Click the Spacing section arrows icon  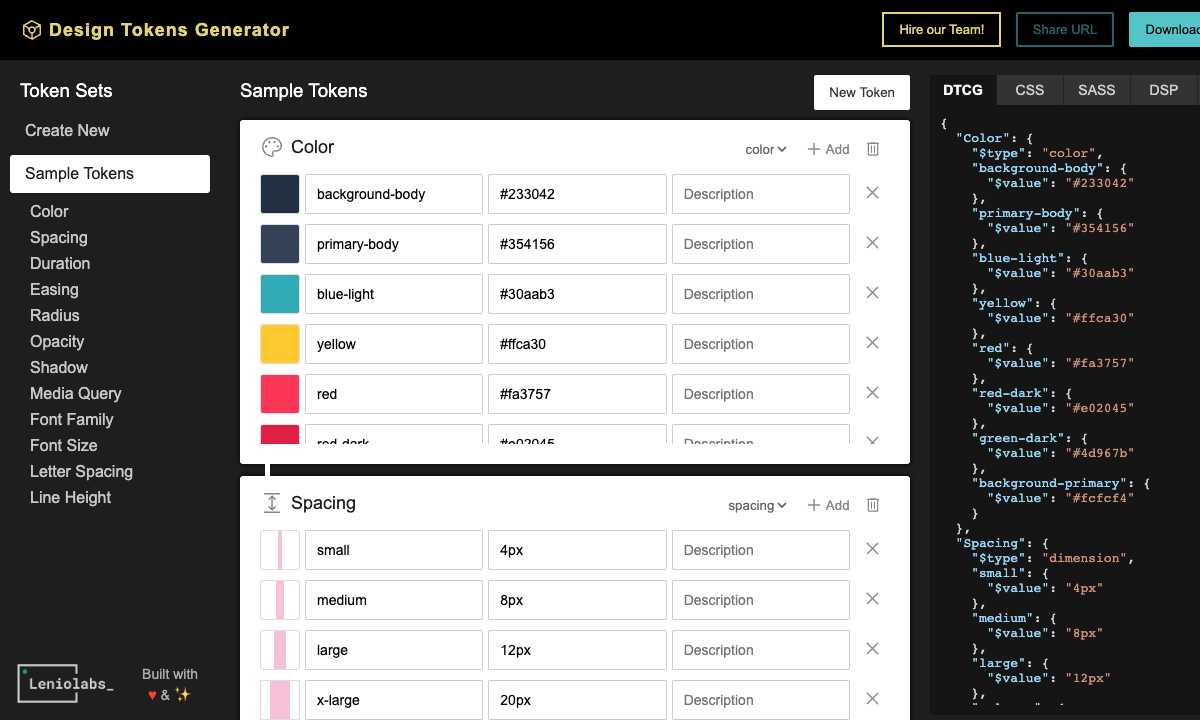[271, 502]
